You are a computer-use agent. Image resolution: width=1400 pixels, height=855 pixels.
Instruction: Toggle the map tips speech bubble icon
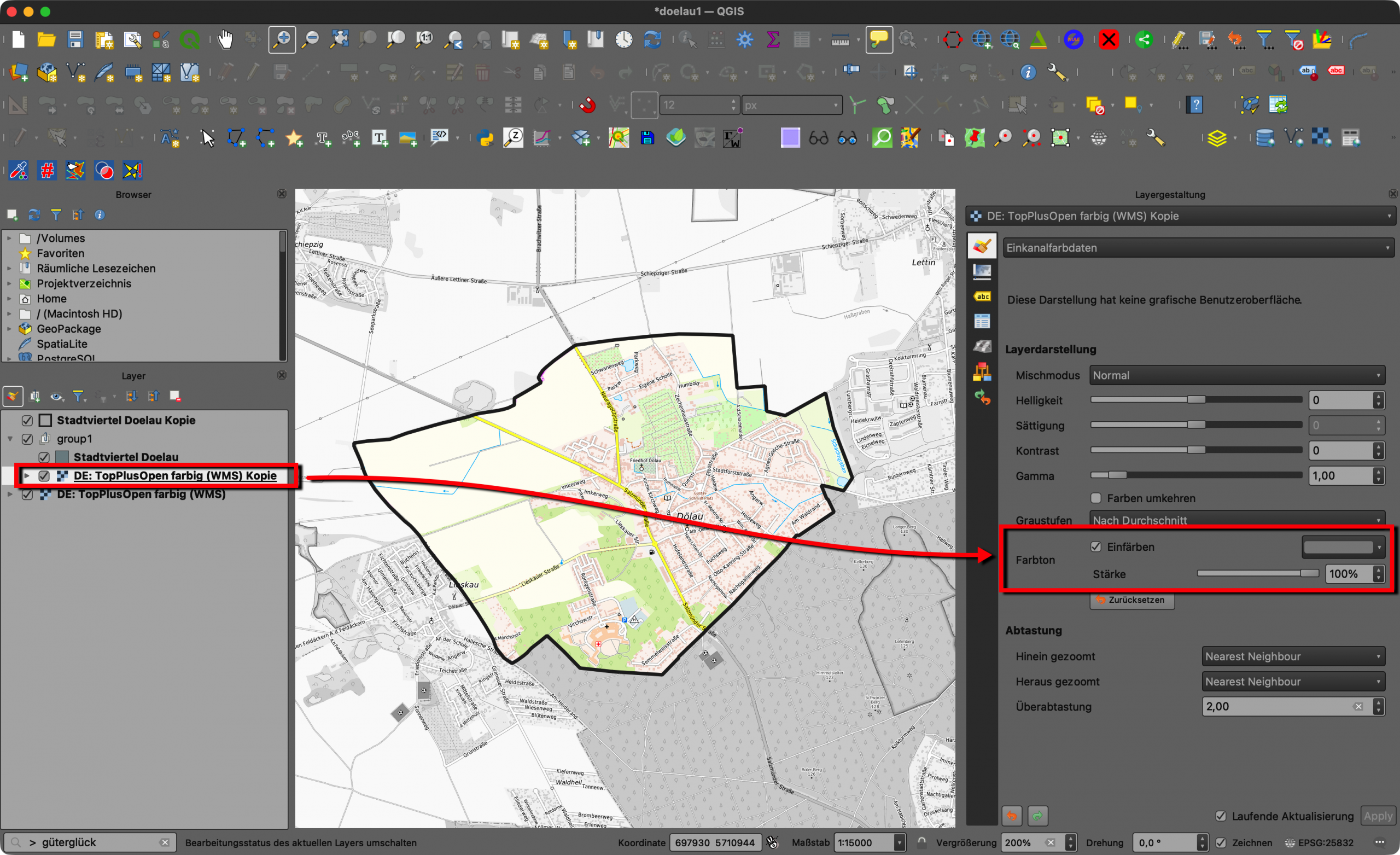[878, 40]
